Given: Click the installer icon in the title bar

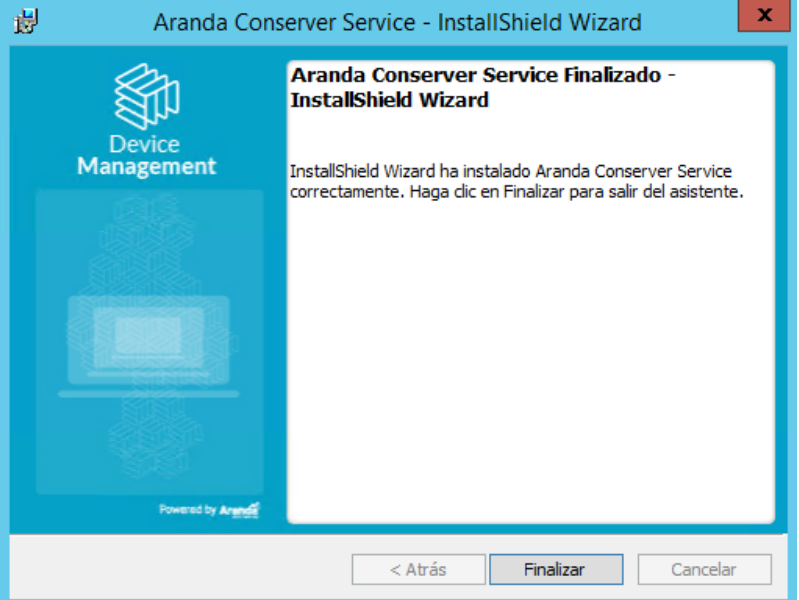Looking at the screenshot, I should coord(25,21).
